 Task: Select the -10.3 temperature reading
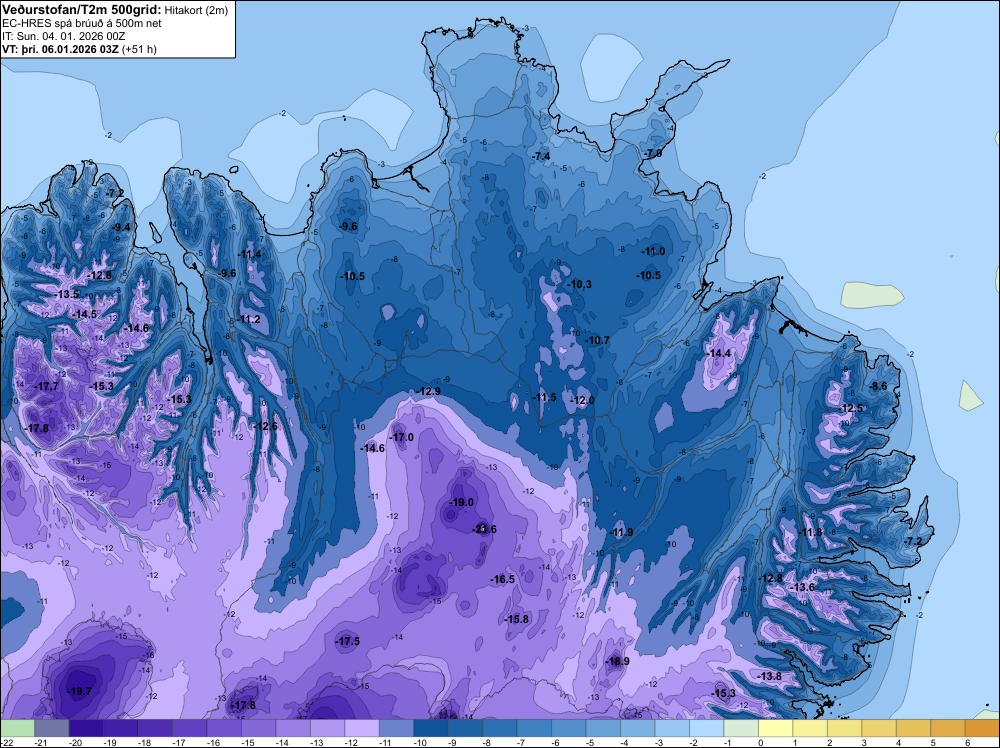coord(579,284)
